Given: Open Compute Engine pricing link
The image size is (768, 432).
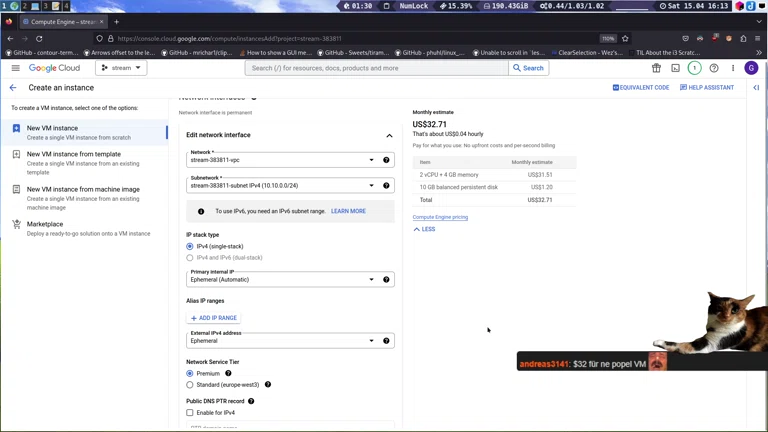Looking at the screenshot, I should [x=440, y=217].
